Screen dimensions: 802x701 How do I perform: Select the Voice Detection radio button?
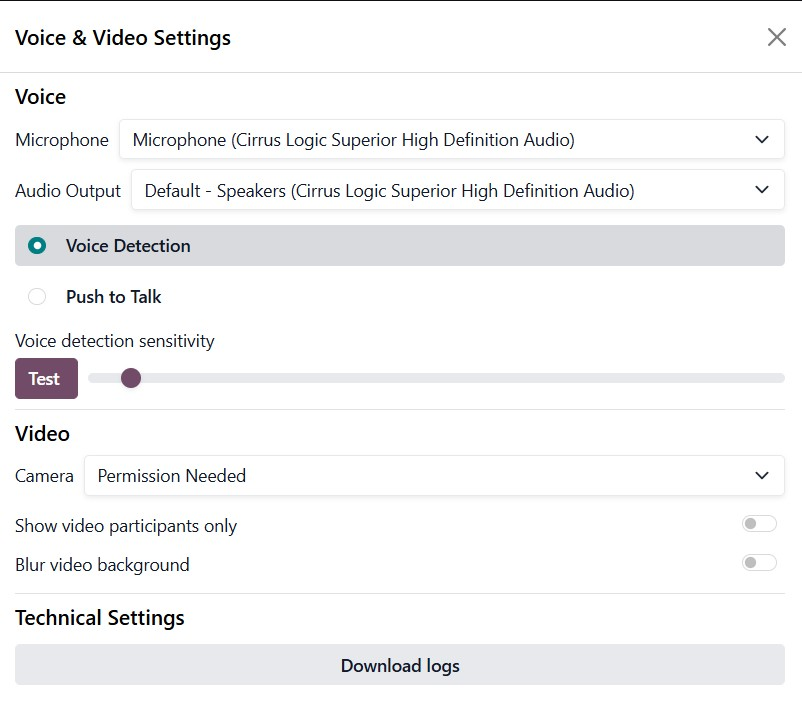[37, 246]
